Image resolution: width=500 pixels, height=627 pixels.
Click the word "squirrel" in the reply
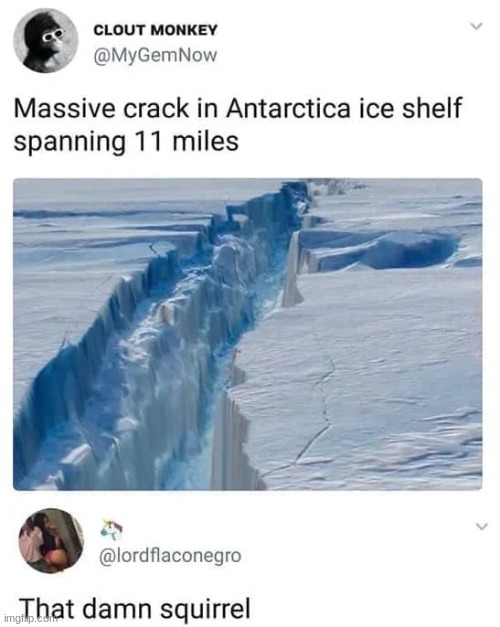click(x=205, y=610)
